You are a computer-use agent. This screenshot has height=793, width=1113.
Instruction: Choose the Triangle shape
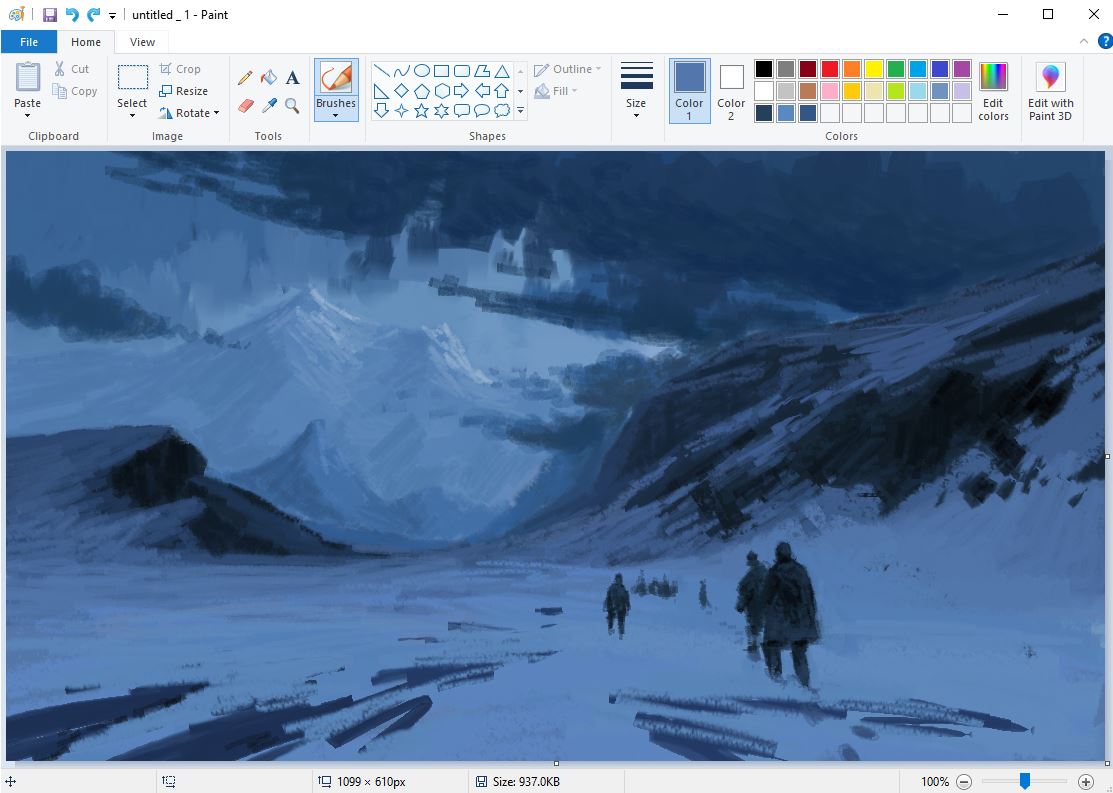pos(502,71)
